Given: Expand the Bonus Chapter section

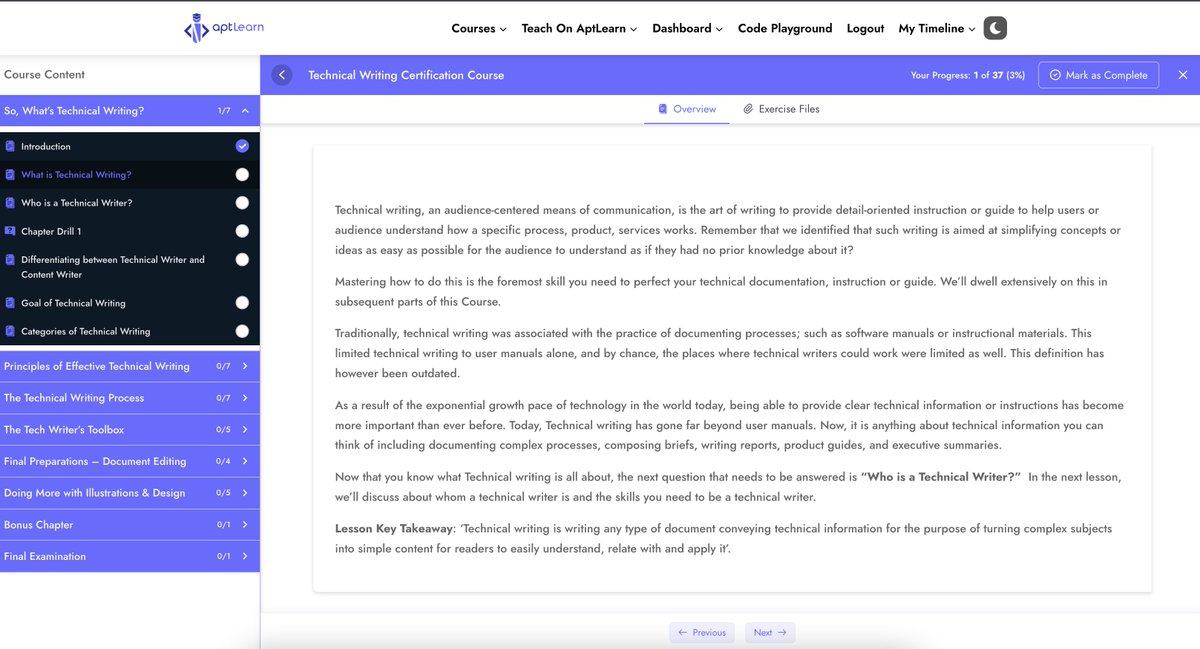Looking at the screenshot, I should [130, 525].
